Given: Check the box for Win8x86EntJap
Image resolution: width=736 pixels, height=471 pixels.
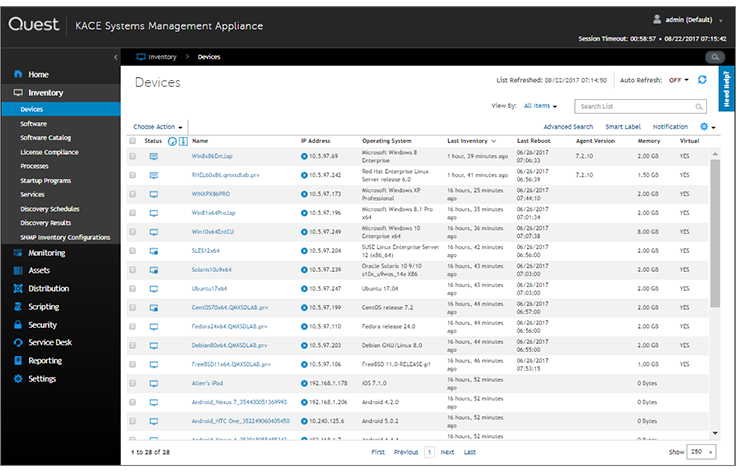Looking at the screenshot, I should click(x=133, y=157).
